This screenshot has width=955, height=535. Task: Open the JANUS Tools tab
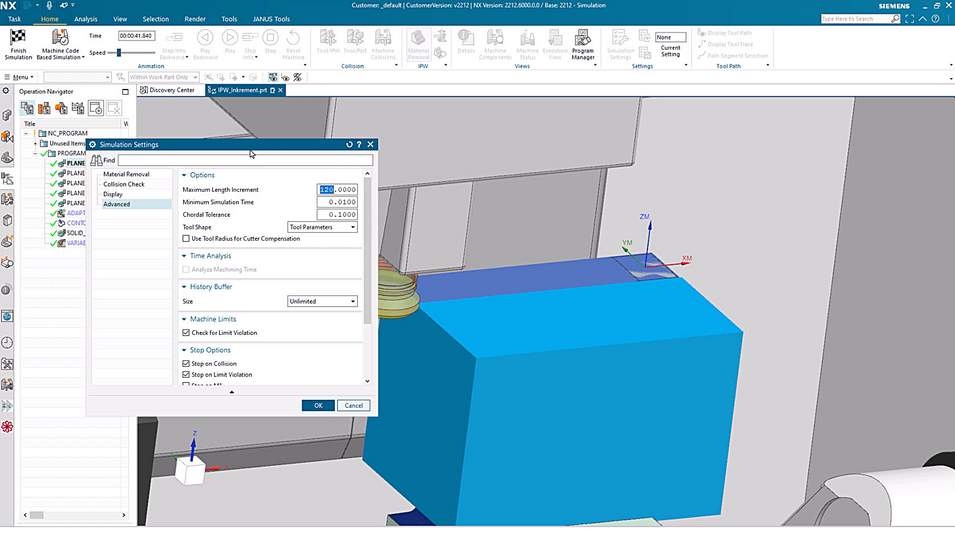pyautogui.click(x=271, y=19)
